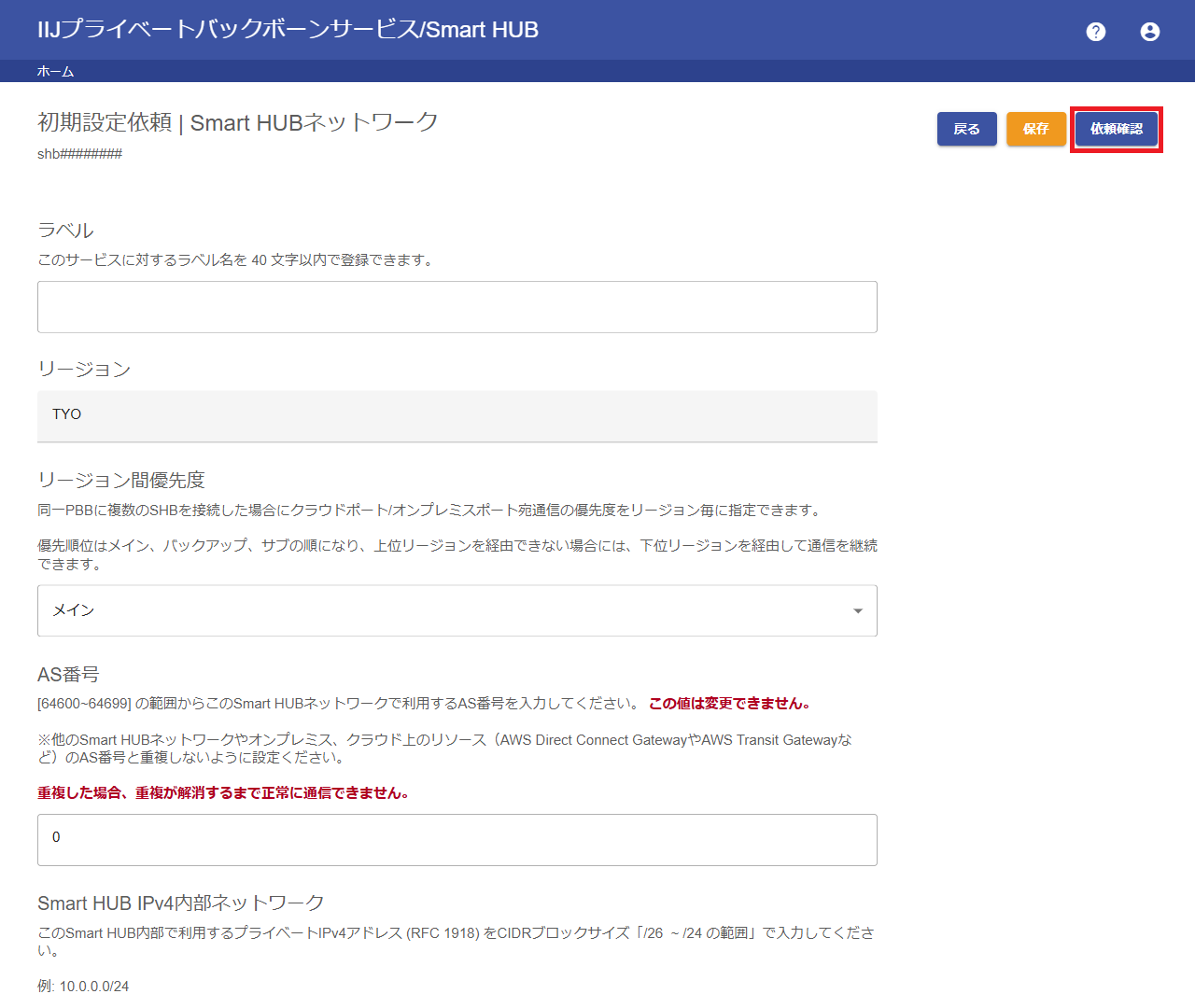Click the orange 保存 button
Image resolution: width=1195 pixels, height=1008 pixels.
(1036, 129)
